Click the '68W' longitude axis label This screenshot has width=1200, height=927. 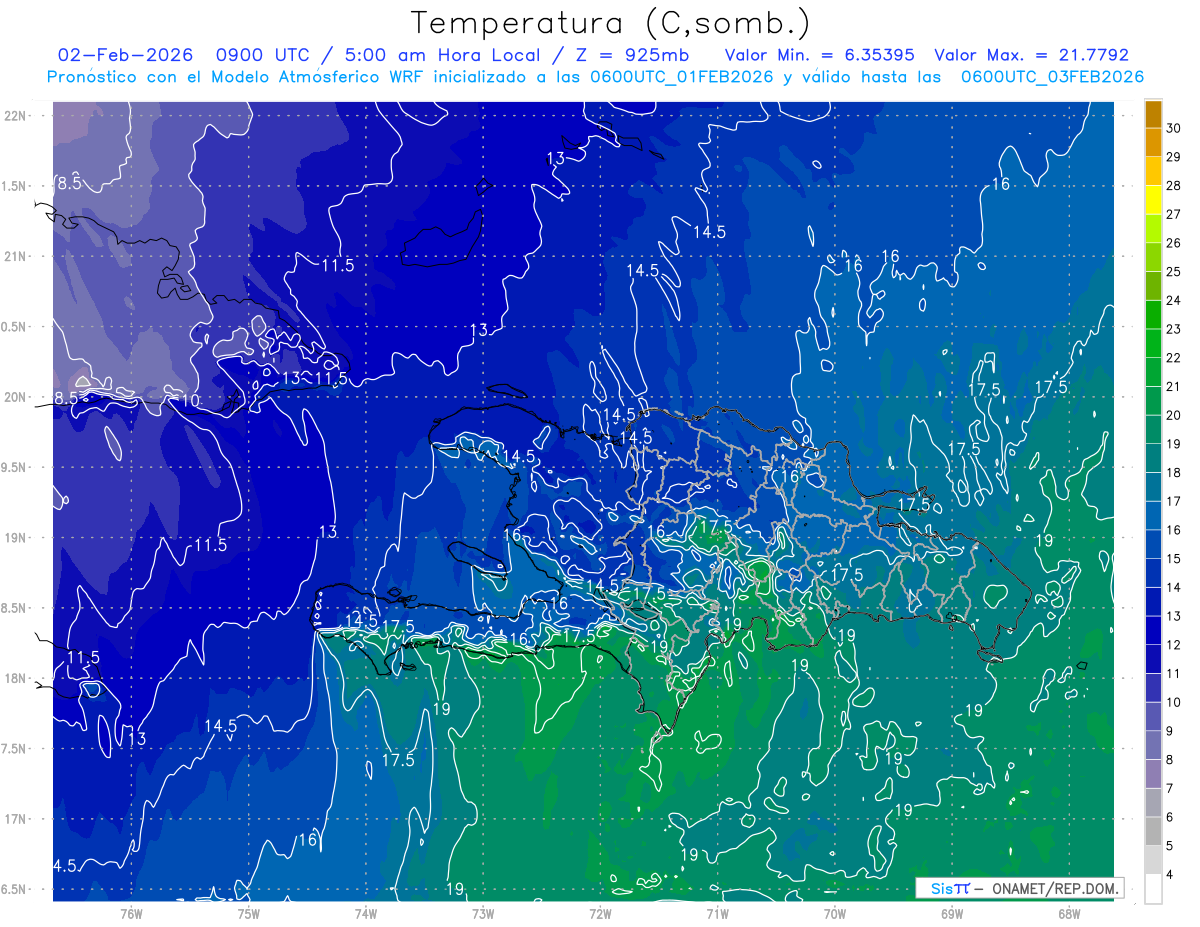[x=1069, y=914]
